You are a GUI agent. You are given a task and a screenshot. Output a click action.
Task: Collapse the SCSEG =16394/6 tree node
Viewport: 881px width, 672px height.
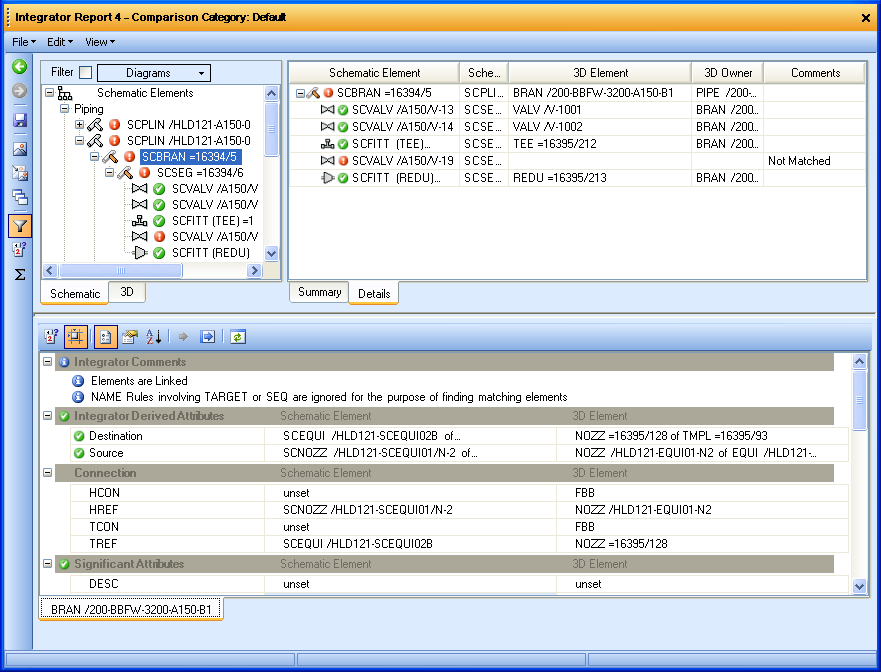point(110,172)
